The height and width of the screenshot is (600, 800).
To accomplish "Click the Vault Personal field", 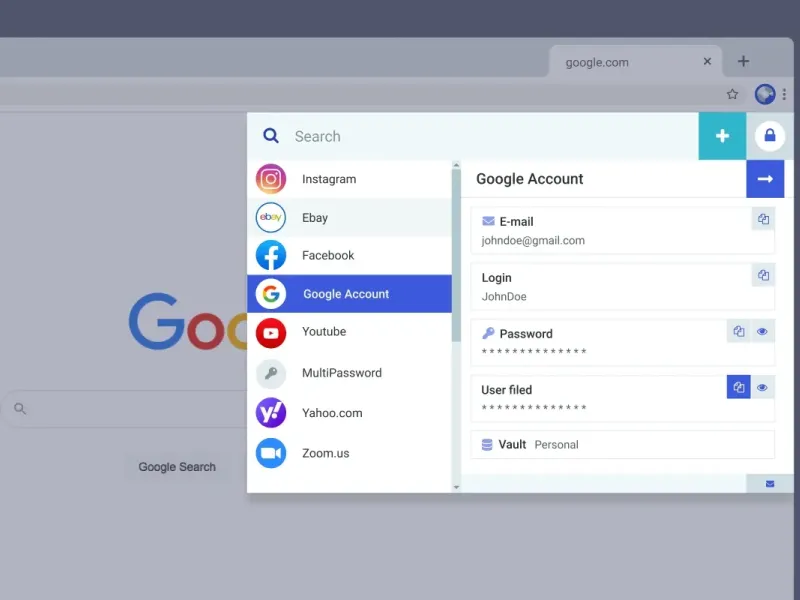I will 622,444.
